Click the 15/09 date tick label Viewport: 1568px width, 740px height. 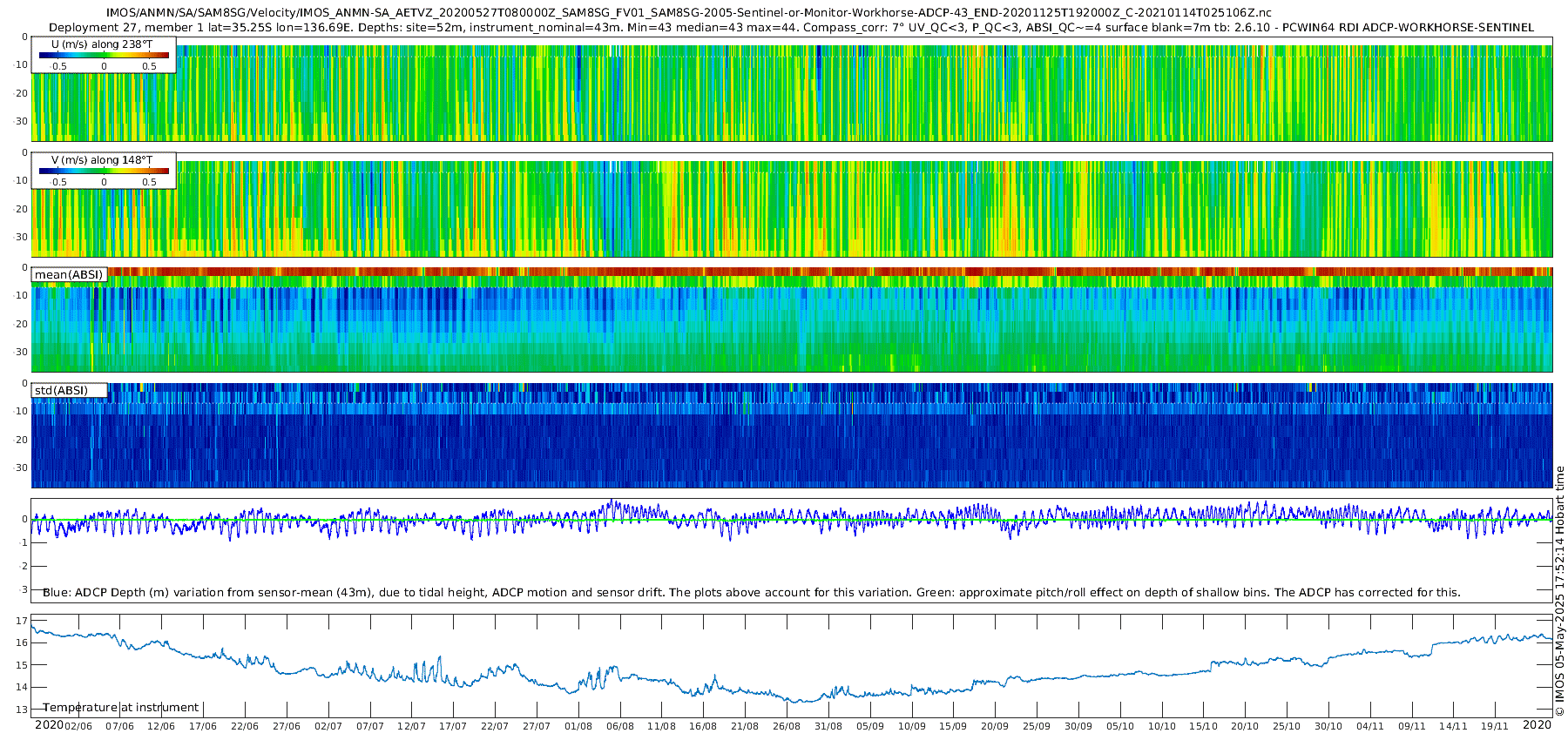coord(953,726)
